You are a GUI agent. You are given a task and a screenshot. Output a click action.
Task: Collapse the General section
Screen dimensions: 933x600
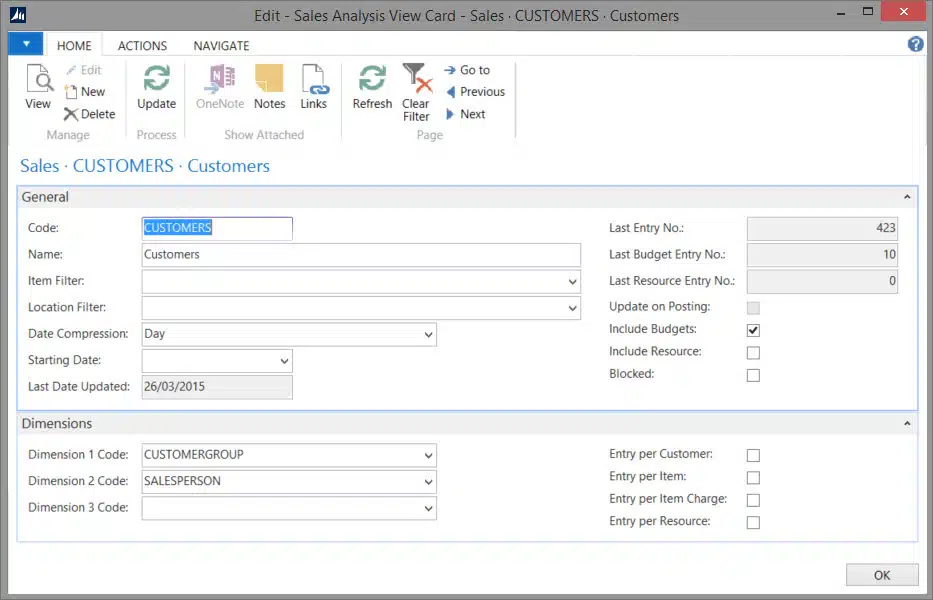coord(906,198)
